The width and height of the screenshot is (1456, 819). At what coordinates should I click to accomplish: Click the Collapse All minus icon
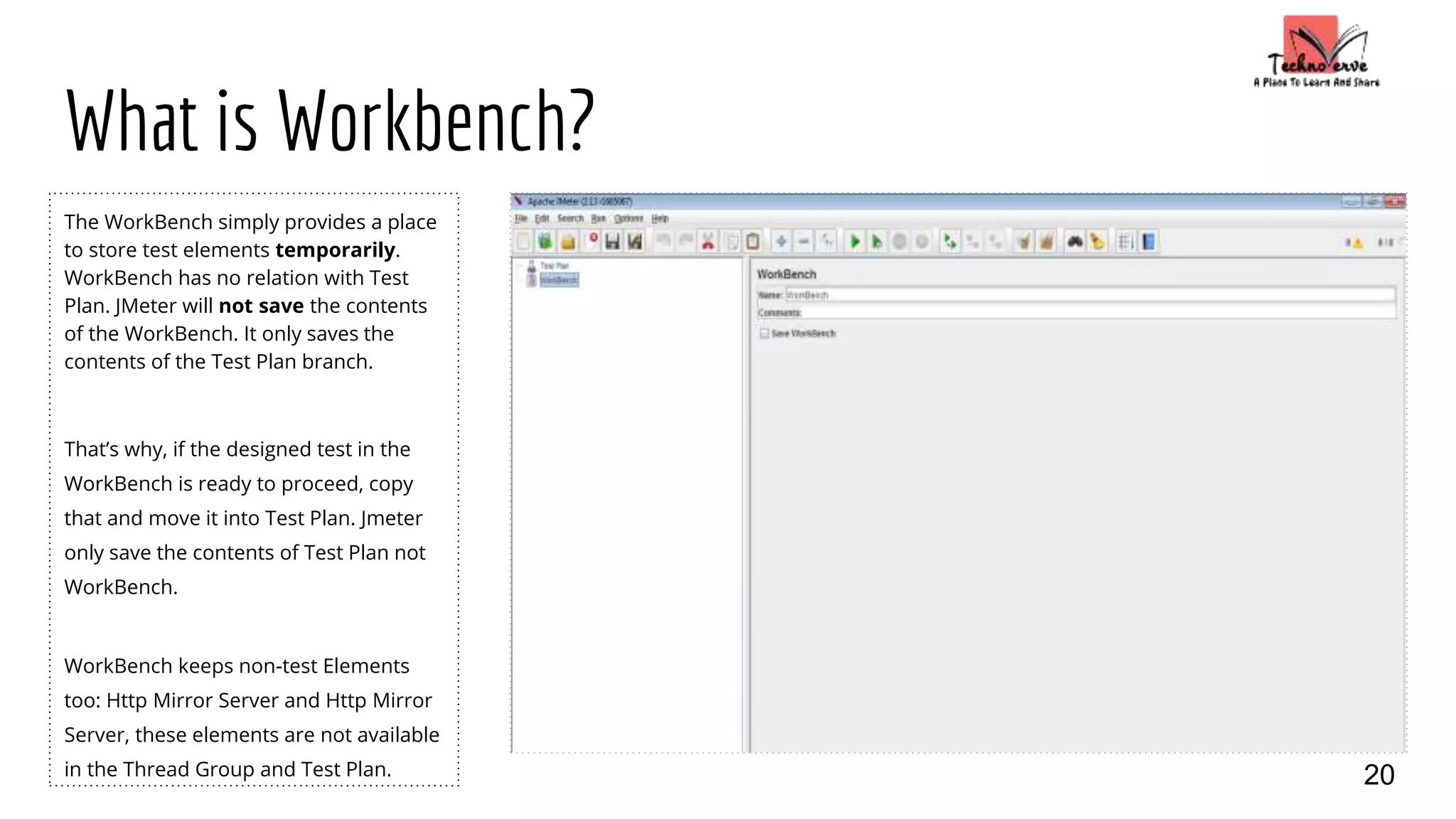pyautogui.click(x=804, y=242)
